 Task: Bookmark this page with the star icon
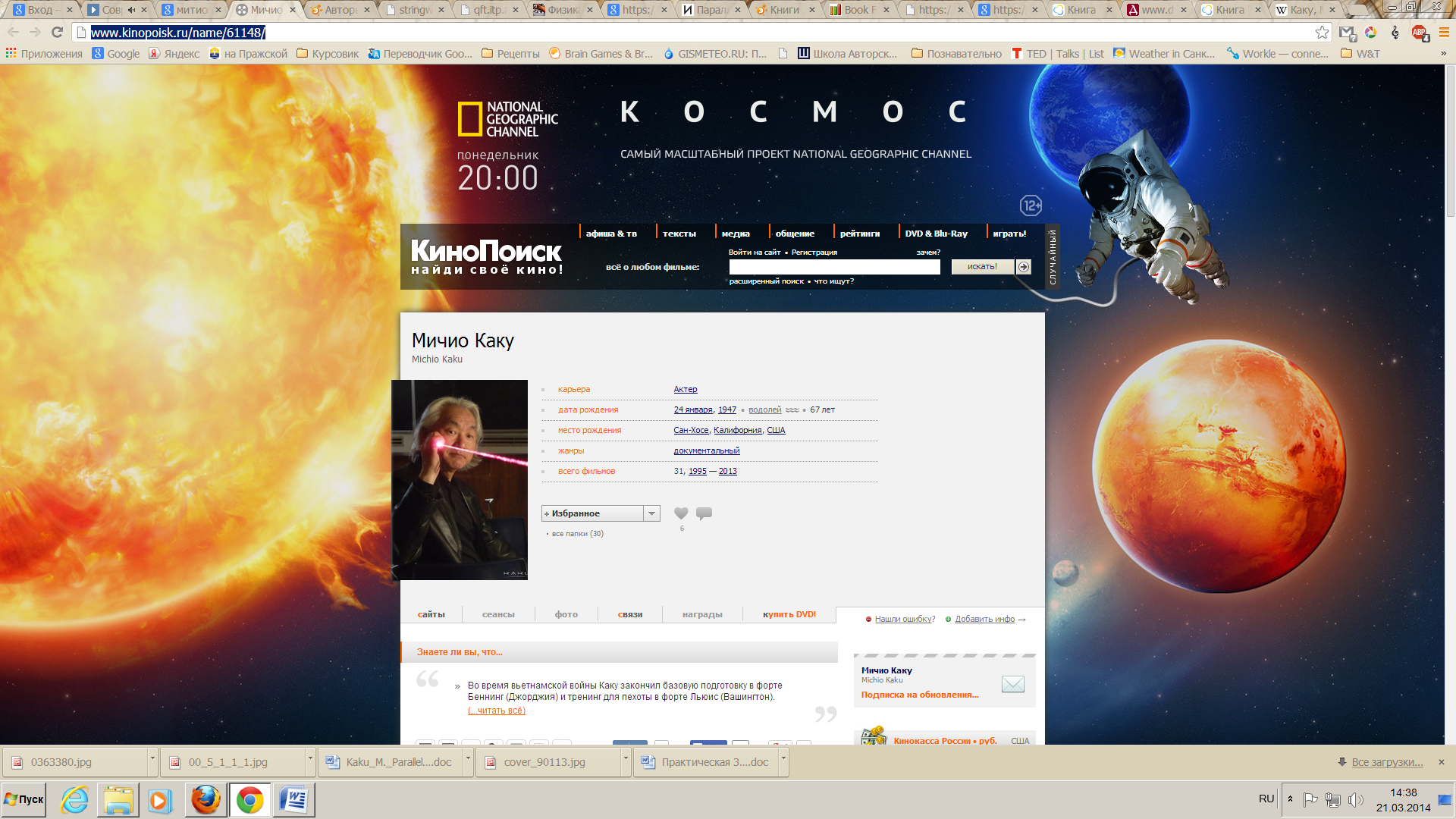pos(1322,33)
